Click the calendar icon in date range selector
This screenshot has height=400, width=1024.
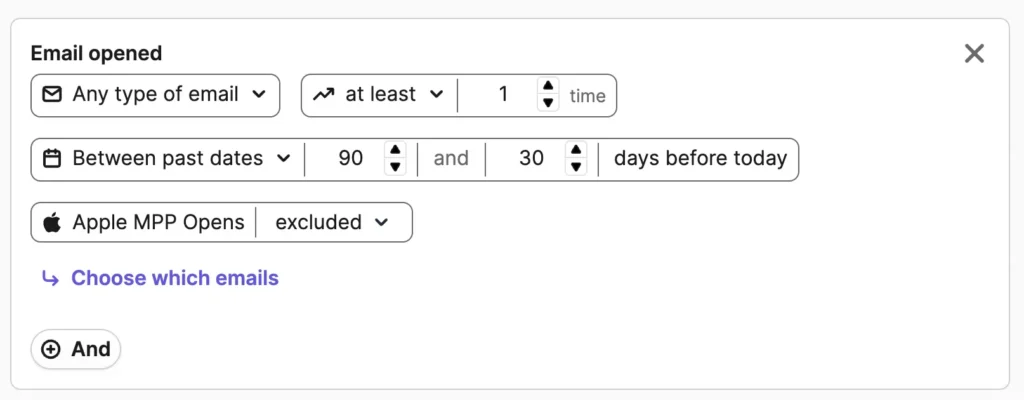tap(52, 159)
